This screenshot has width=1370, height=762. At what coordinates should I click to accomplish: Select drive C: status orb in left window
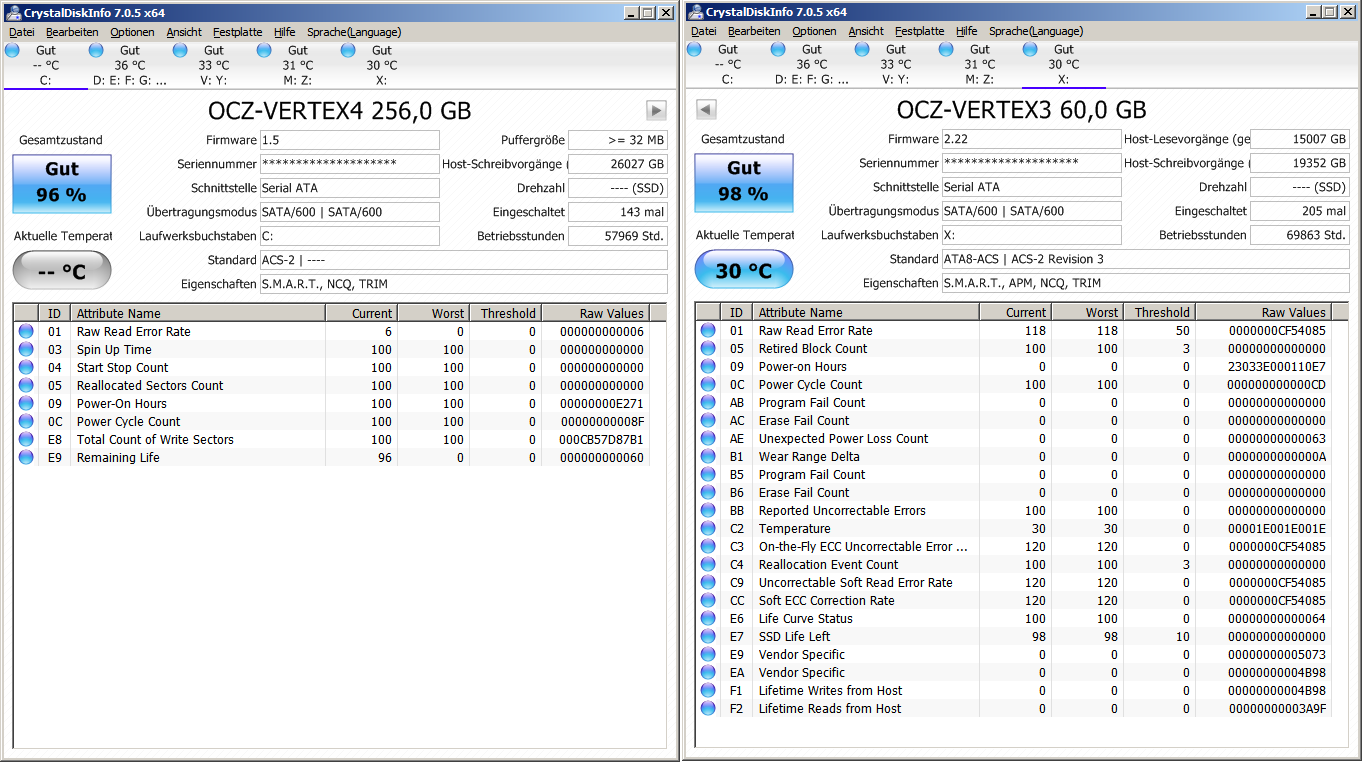(x=13, y=50)
